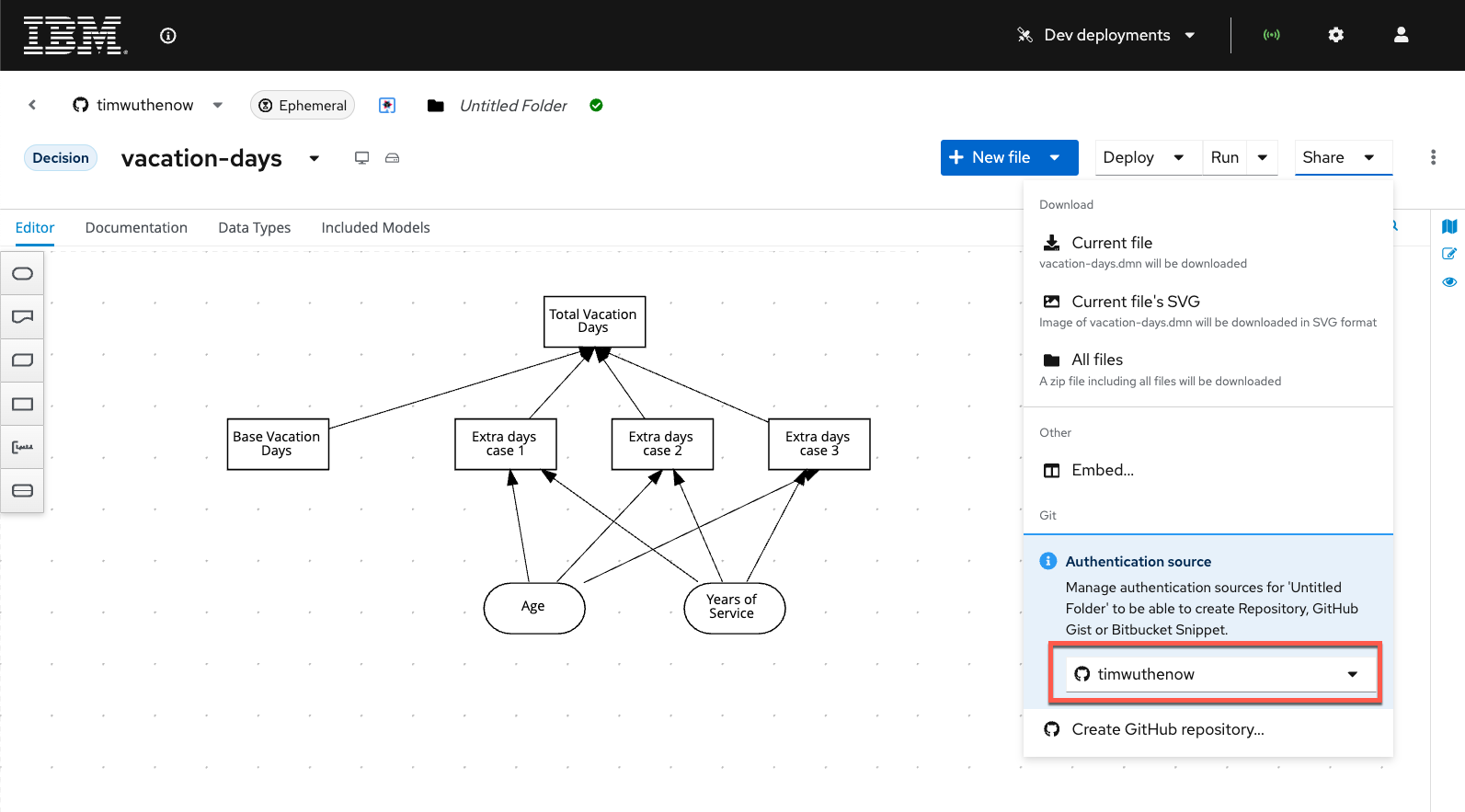Click the timwuthenow account name in breadcrumb
This screenshot has width=1465, height=812.
(145, 105)
